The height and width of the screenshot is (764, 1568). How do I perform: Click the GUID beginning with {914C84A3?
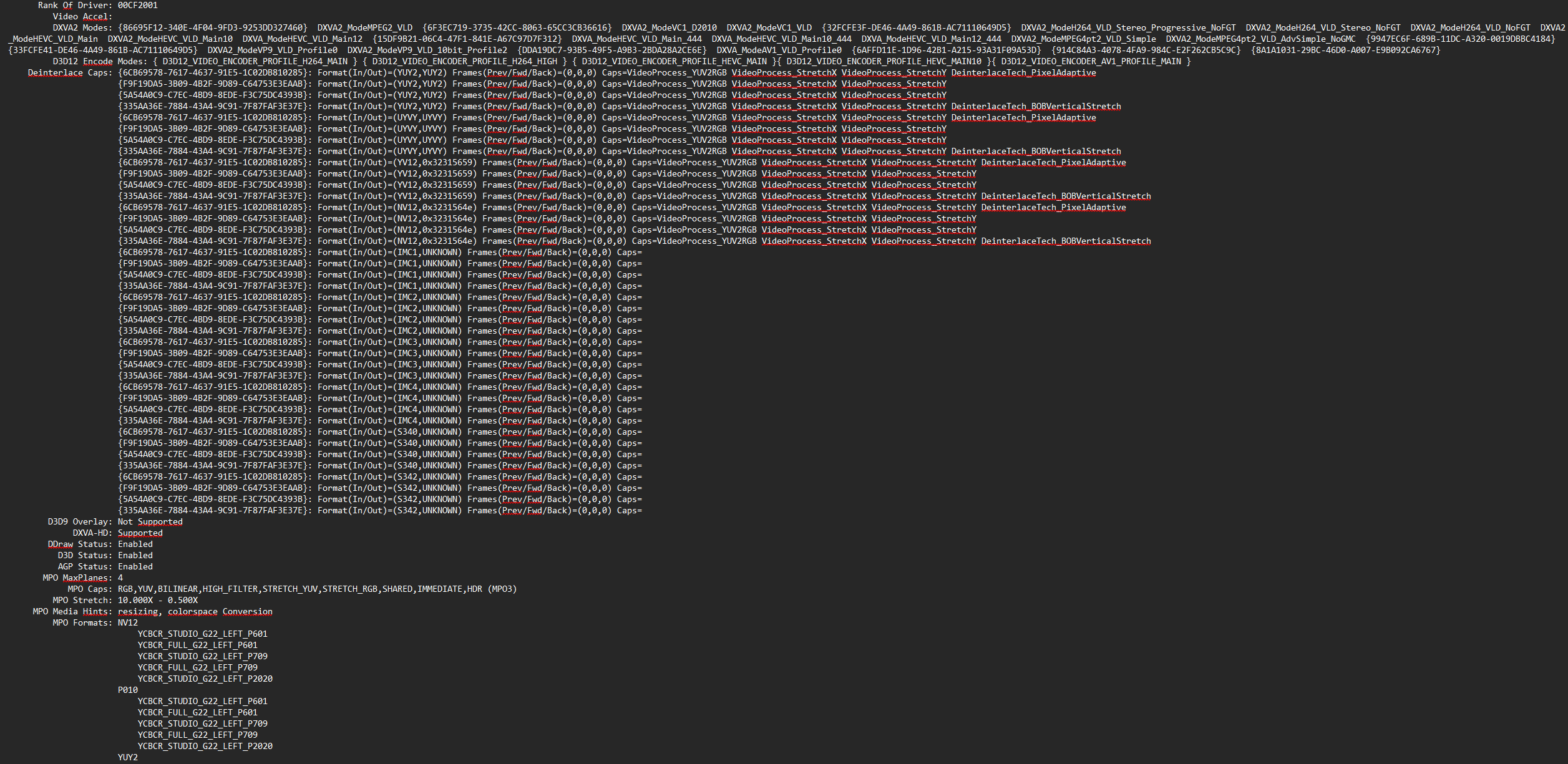[1146, 50]
